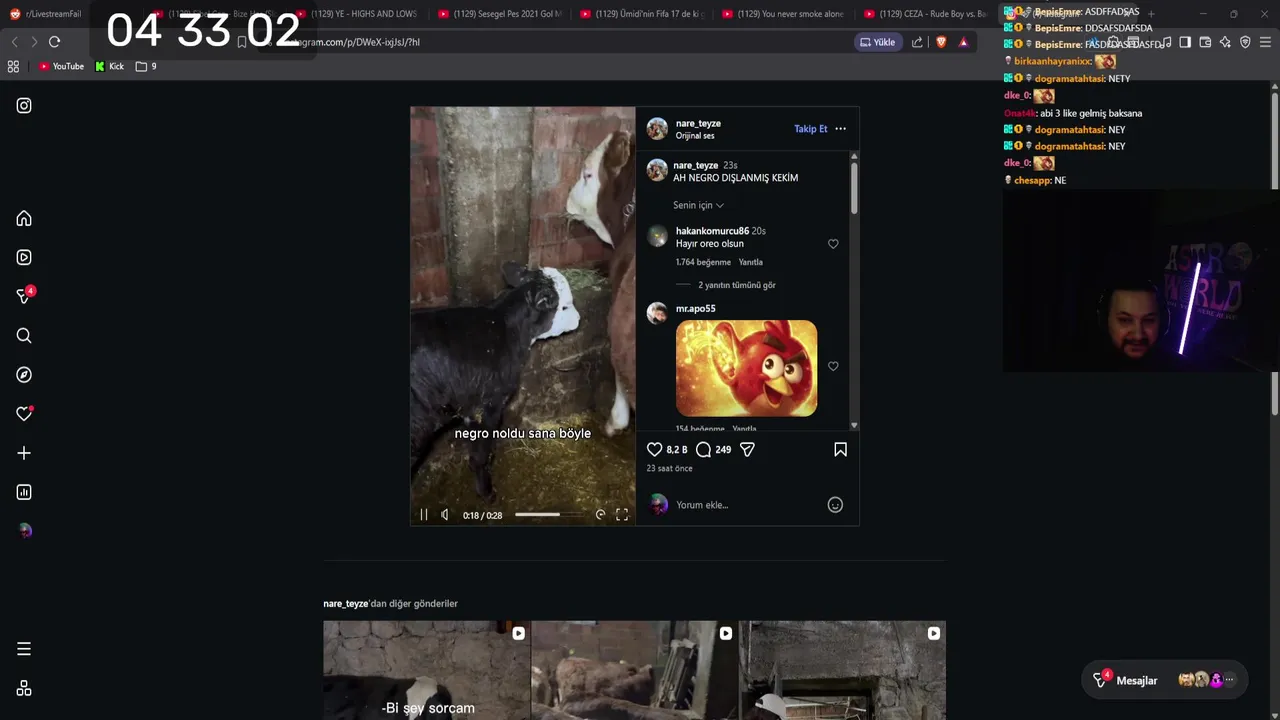Adjust the video progress slider

click(549, 515)
